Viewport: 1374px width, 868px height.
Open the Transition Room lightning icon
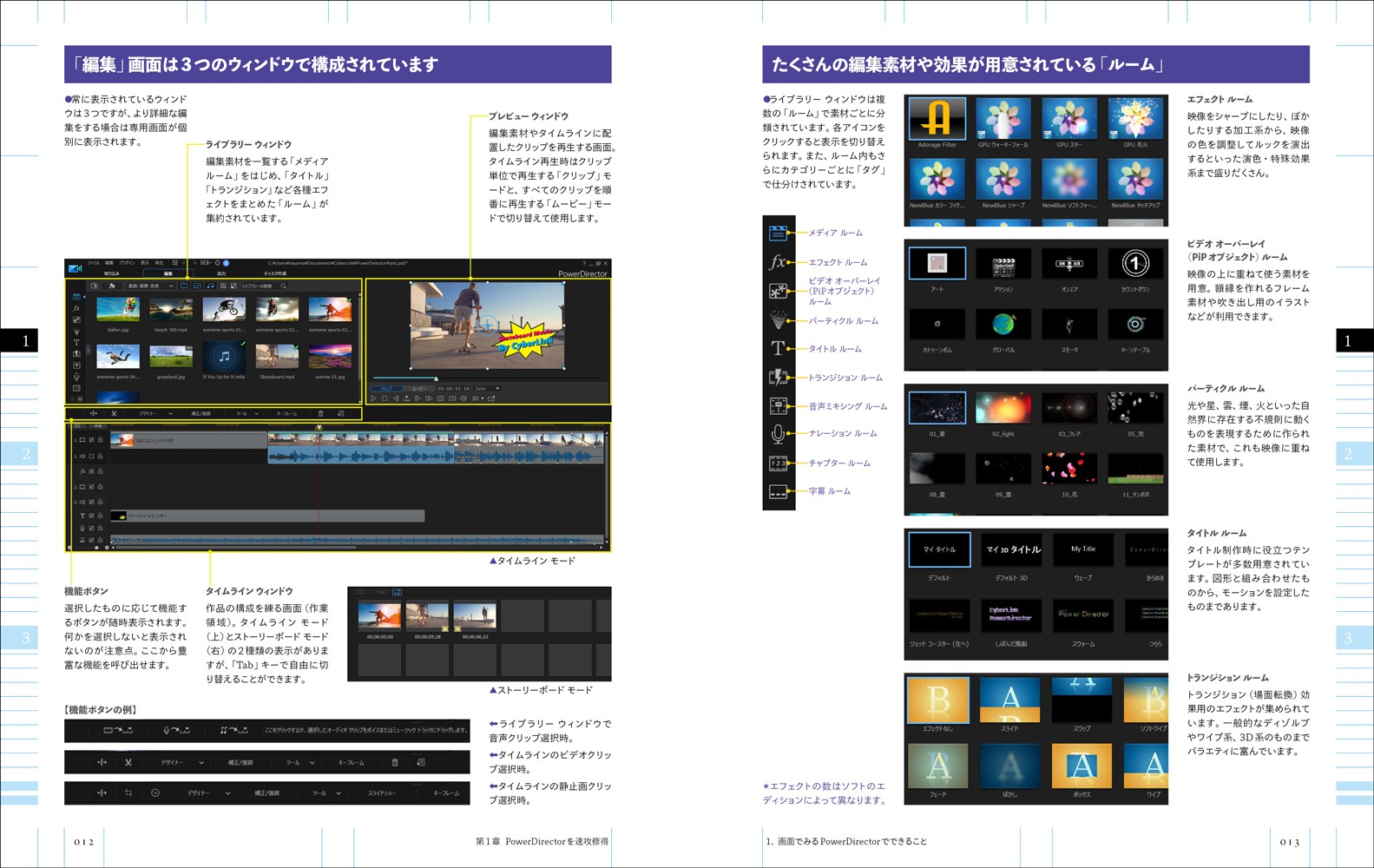[778, 378]
